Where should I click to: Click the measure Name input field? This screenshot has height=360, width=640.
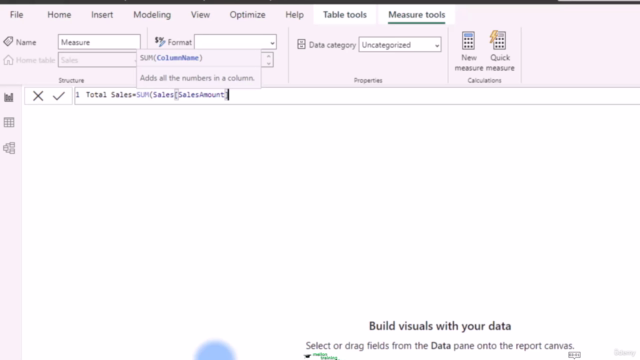99,42
